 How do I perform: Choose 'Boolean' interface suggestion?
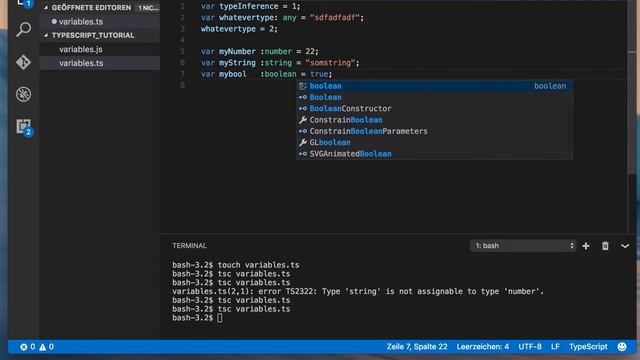[434, 97]
